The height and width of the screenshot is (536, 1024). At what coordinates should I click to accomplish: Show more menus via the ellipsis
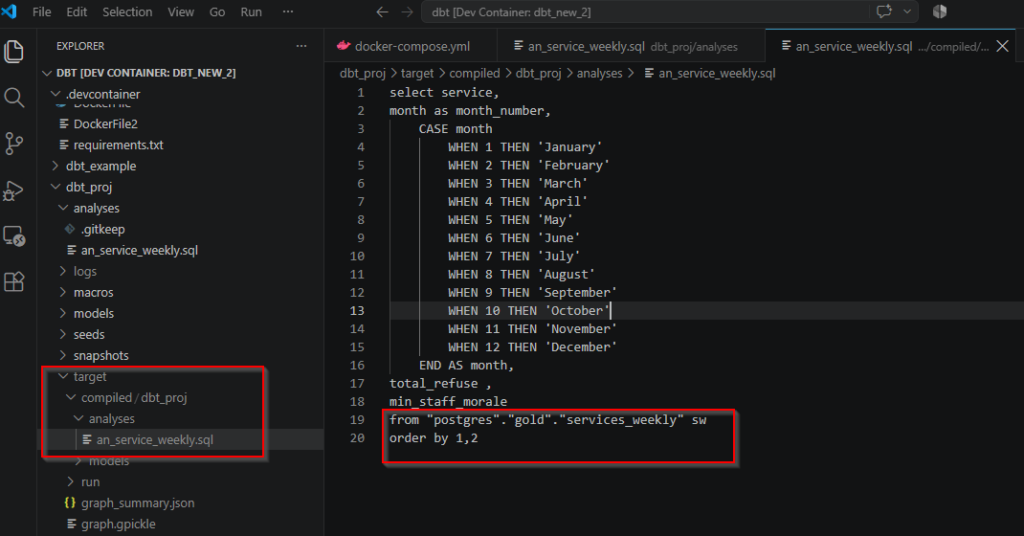tap(288, 12)
